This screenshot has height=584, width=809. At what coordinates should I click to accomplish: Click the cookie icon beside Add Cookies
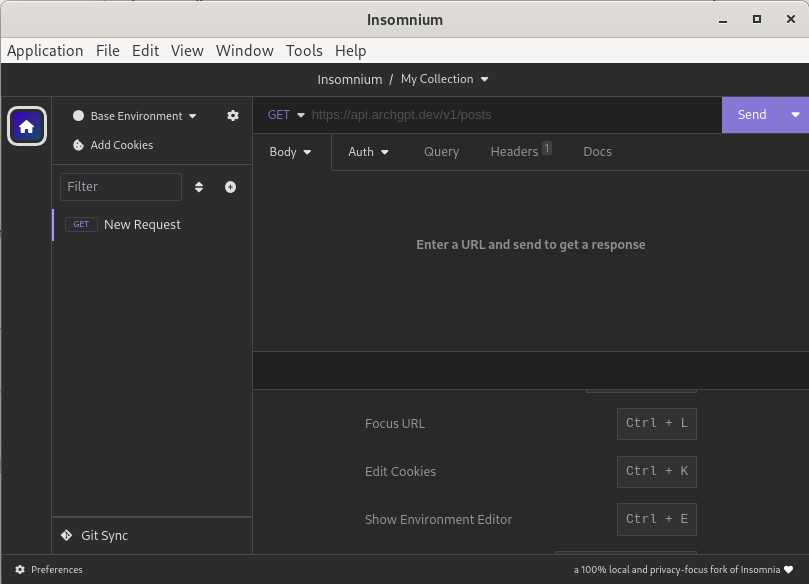pos(78,145)
